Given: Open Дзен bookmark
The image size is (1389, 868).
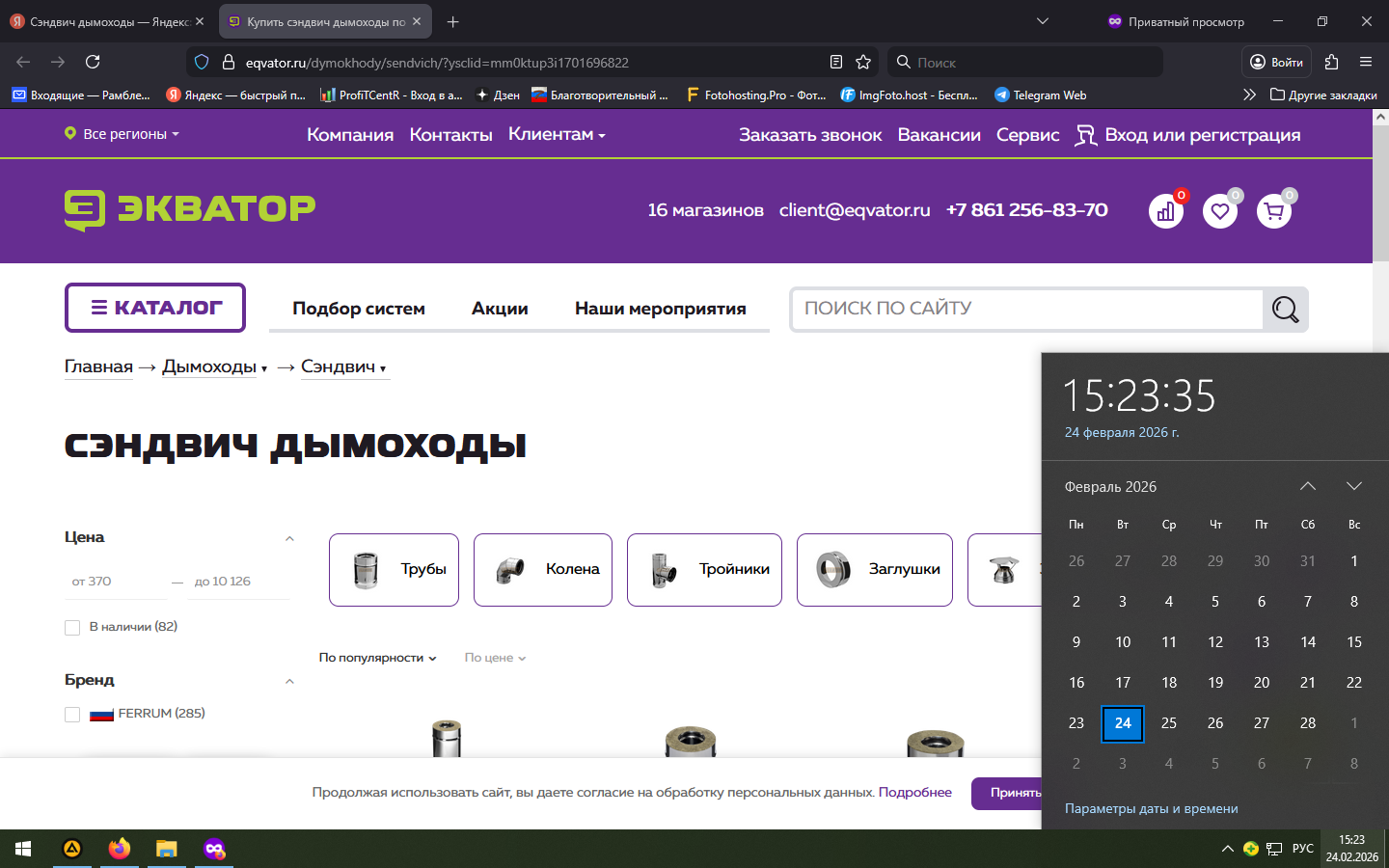Looking at the screenshot, I should [x=498, y=95].
